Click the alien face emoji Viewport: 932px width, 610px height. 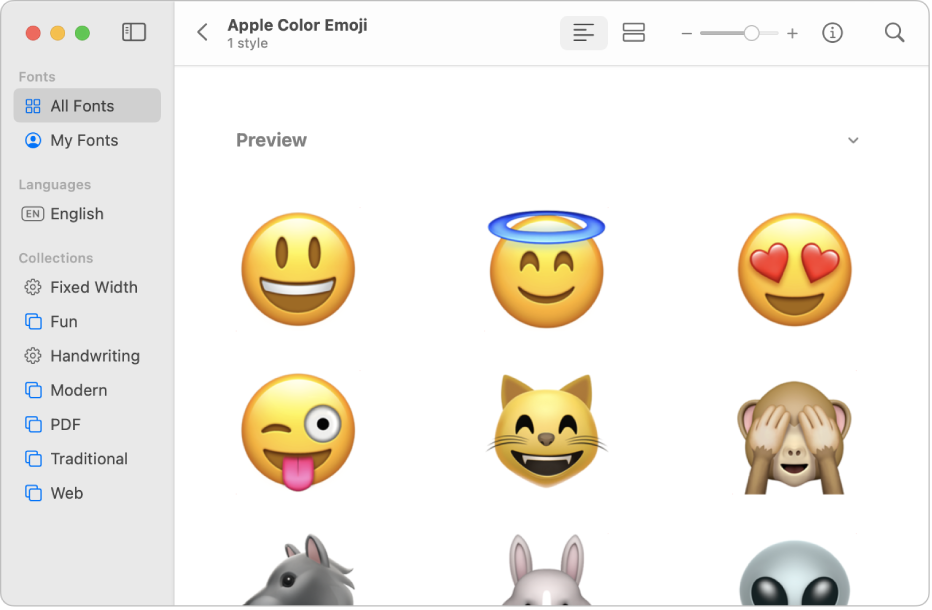pyautogui.click(x=794, y=573)
